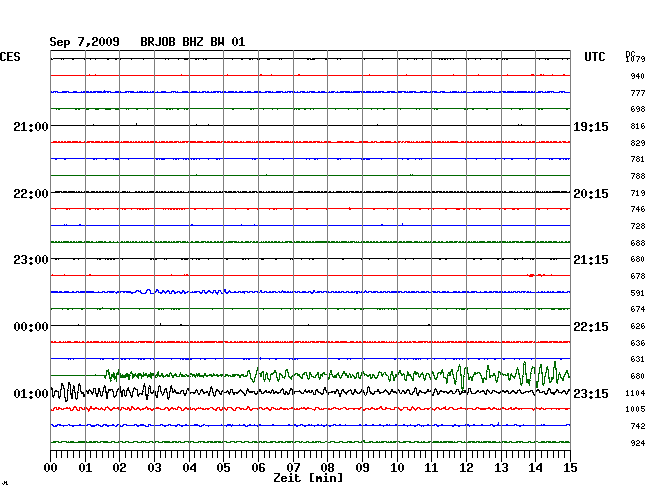Click the DC value 781

click(x=638, y=159)
